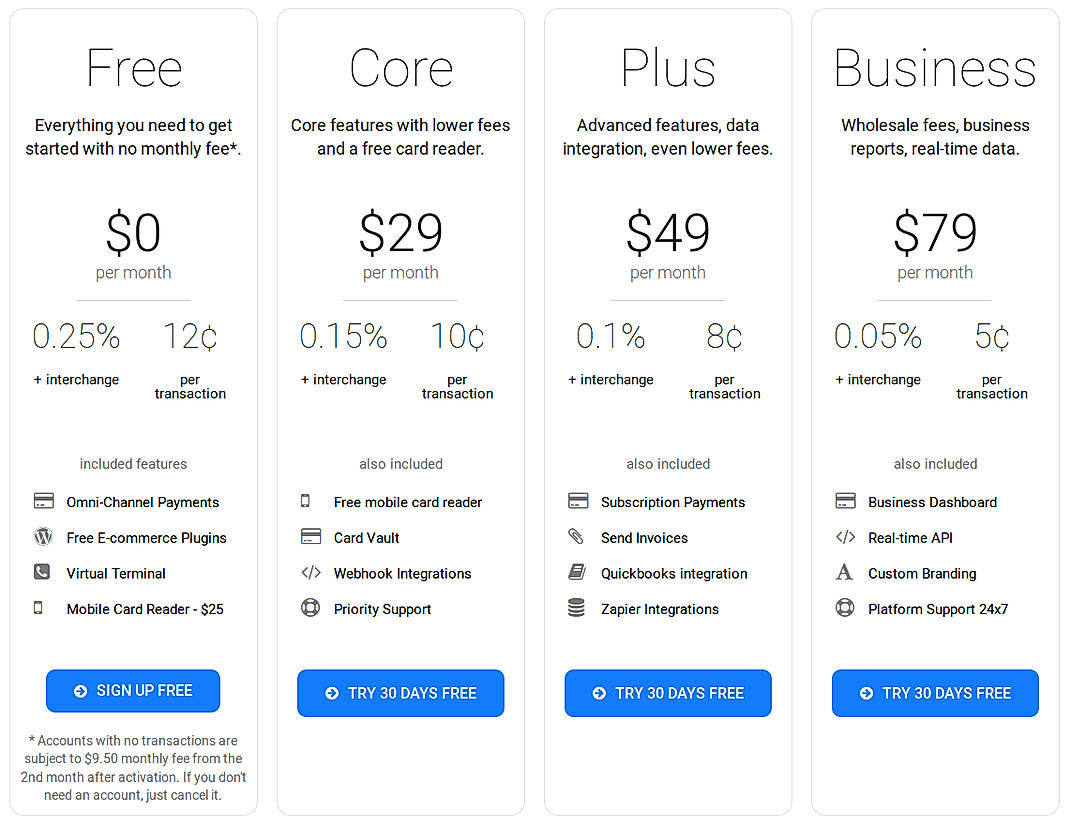Viewport: 1070px width, 824px height.
Task: Click the Card Vault feature label
Action: click(366, 538)
